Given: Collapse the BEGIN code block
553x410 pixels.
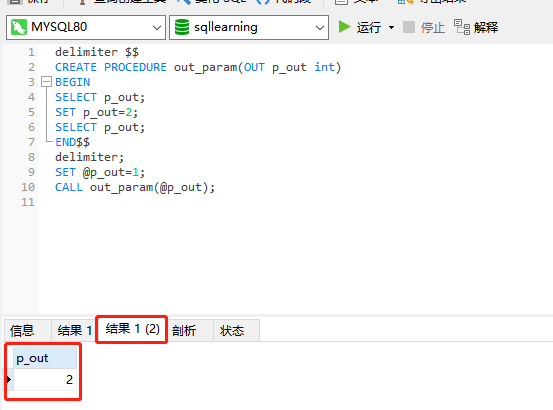Looking at the screenshot, I should [47, 82].
